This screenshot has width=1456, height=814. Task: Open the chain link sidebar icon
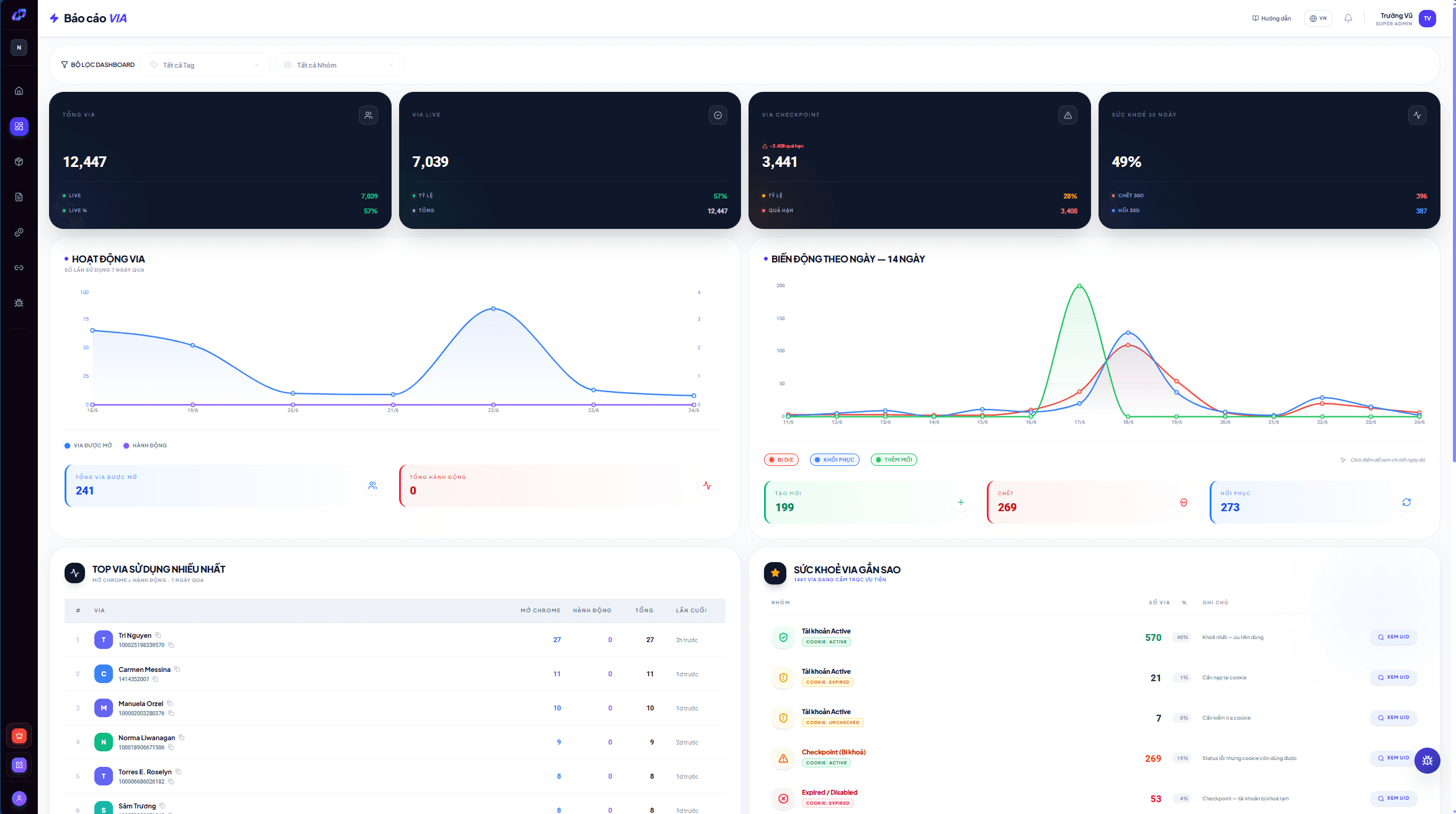point(19,268)
